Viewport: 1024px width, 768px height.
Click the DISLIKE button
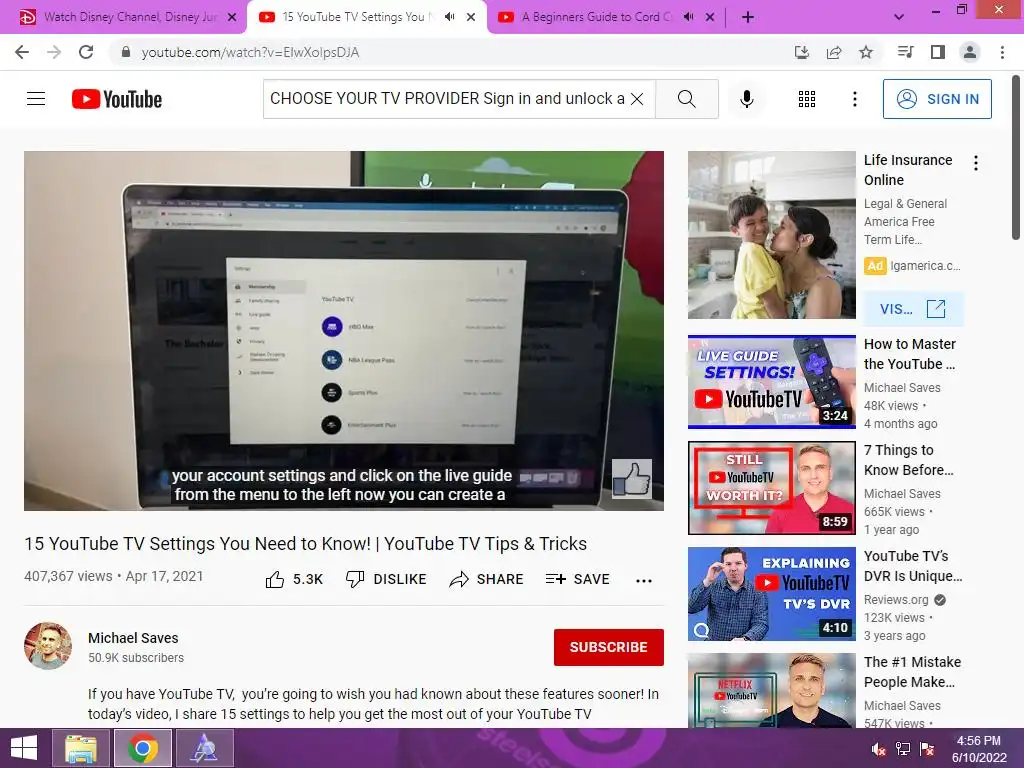386,579
